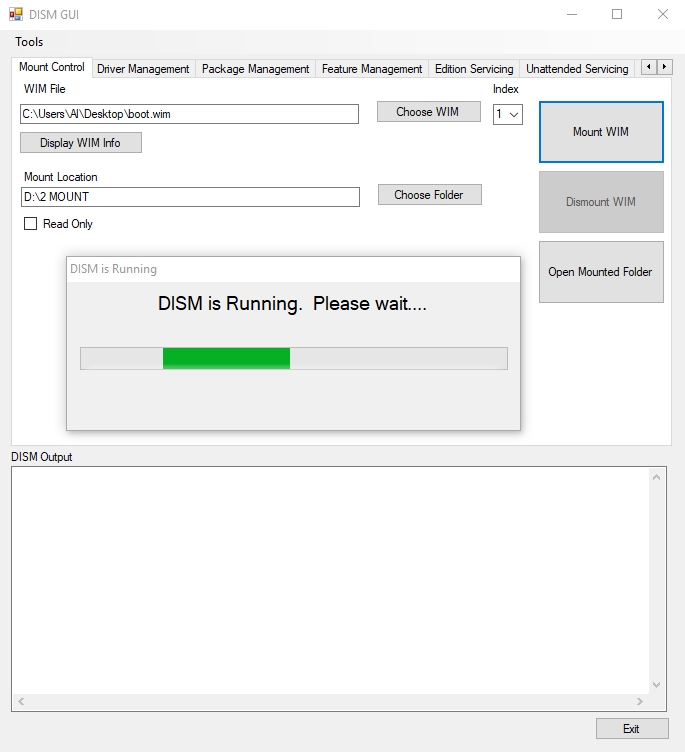
Task: Click the "WIM File" label
Action: [x=45, y=89]
